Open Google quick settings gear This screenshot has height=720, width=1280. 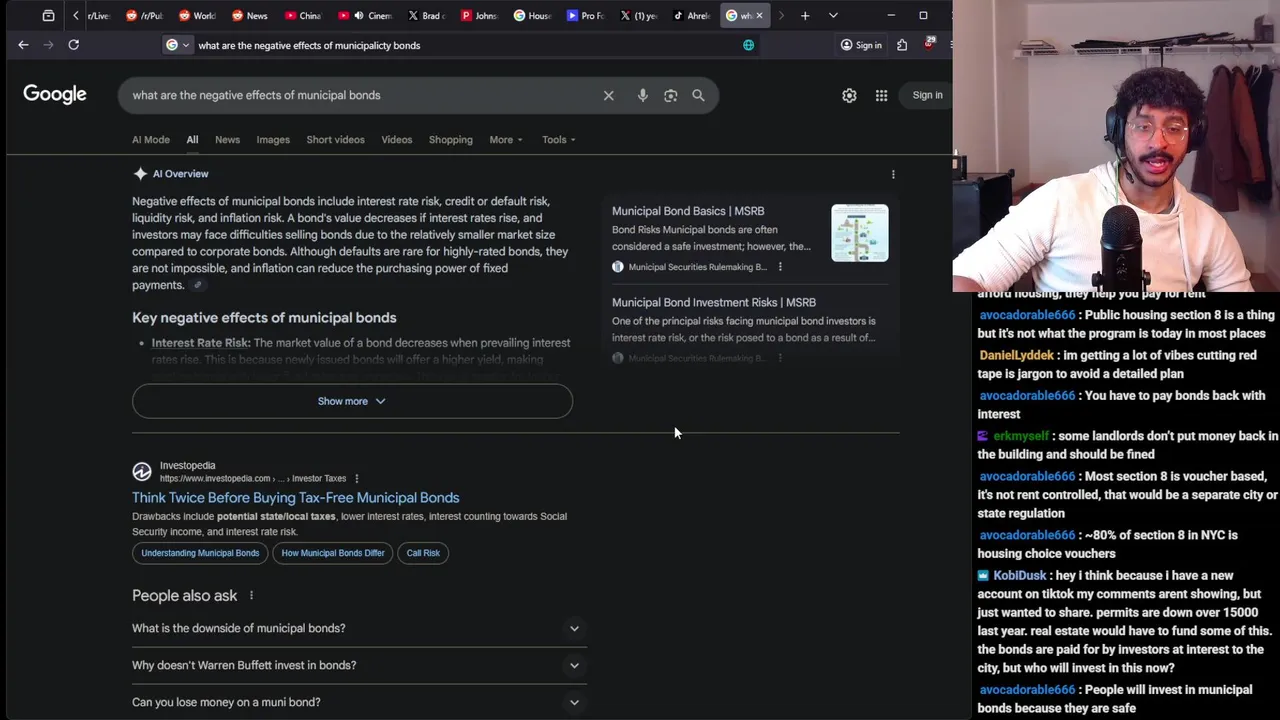(x=849, y=95)
